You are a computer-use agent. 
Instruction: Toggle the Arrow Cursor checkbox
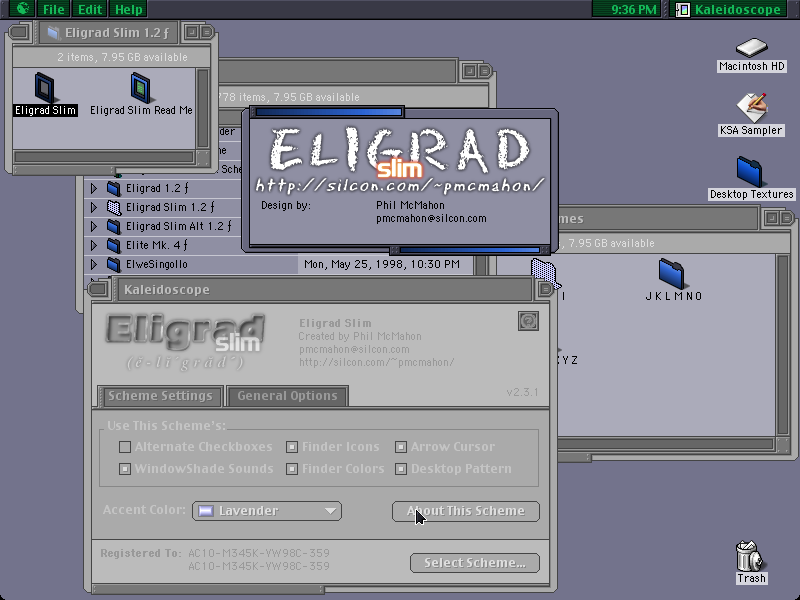point(401,447)
